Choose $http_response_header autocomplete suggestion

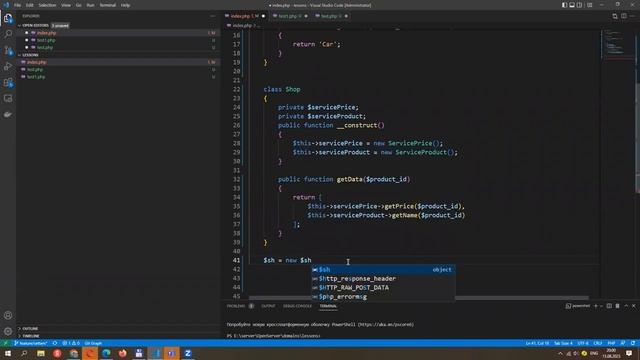383,278
